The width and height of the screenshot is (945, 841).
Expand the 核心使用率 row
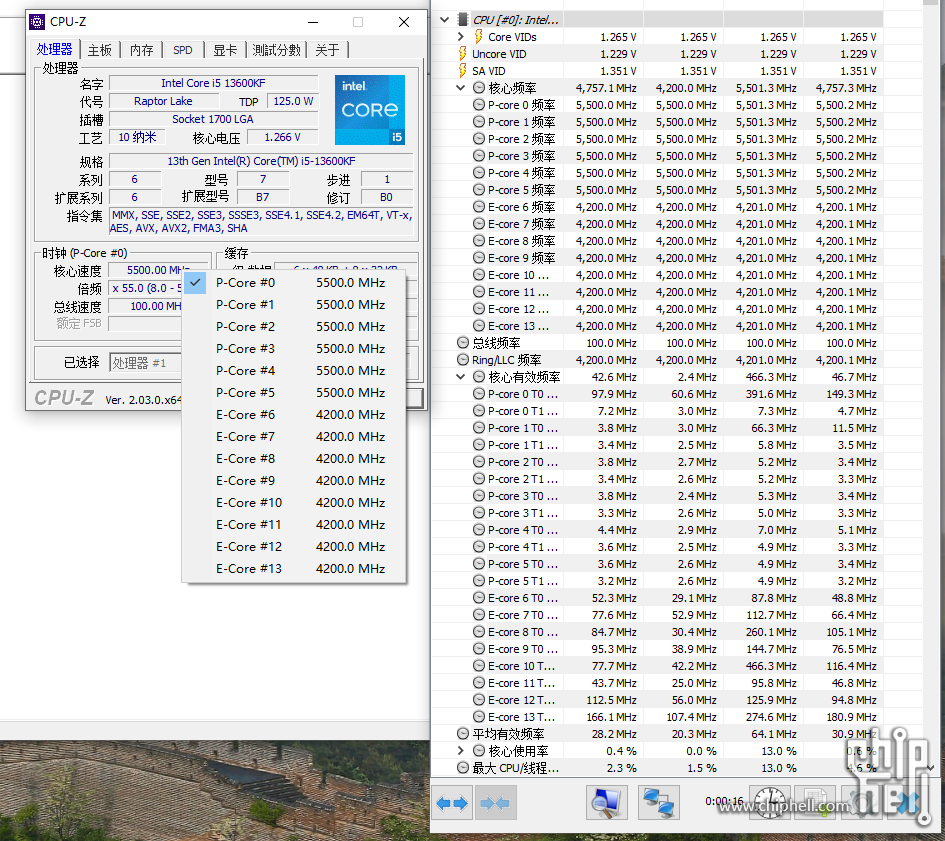point(460,751)
